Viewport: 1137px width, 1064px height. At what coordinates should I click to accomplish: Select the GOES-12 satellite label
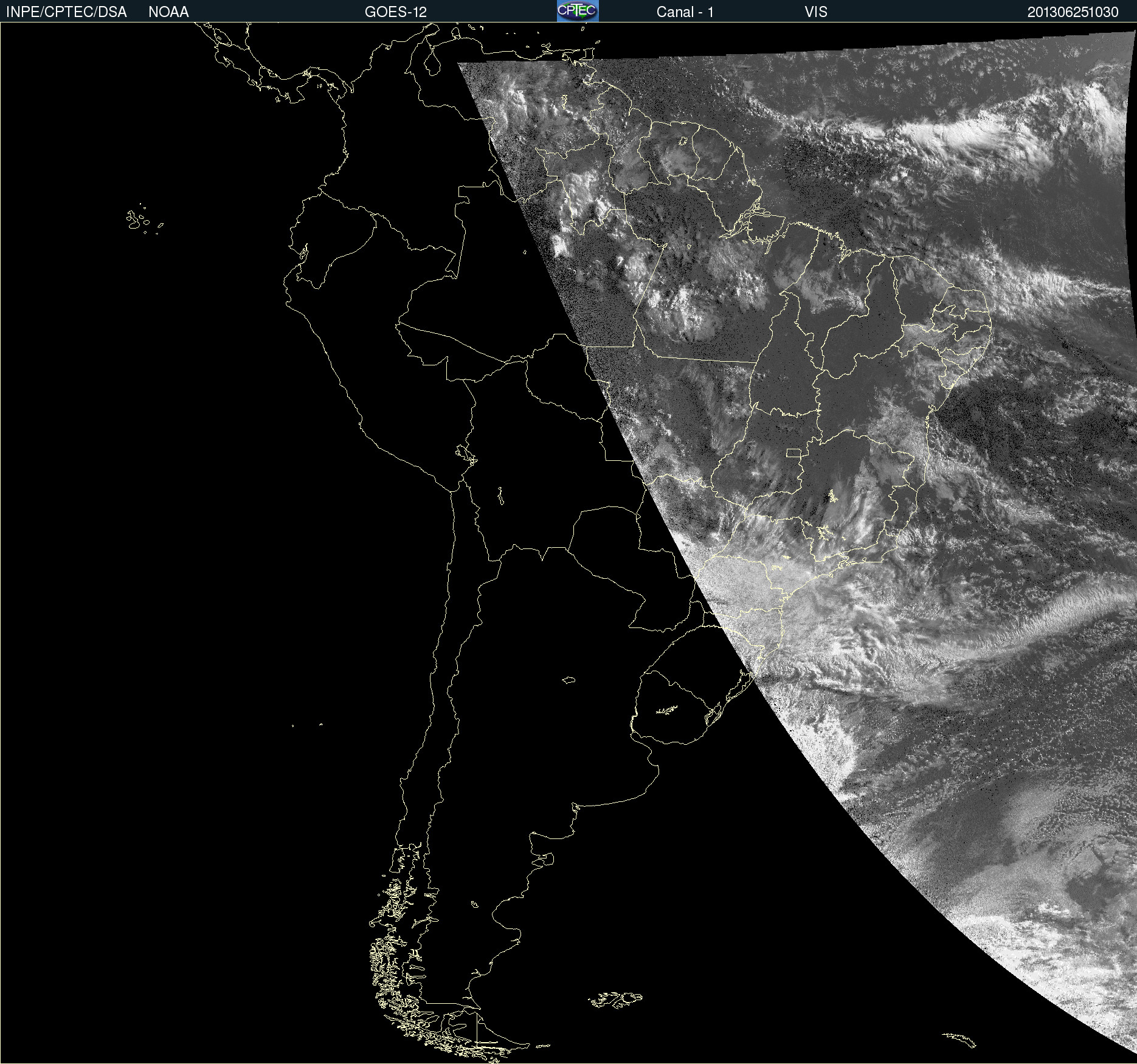396,12
